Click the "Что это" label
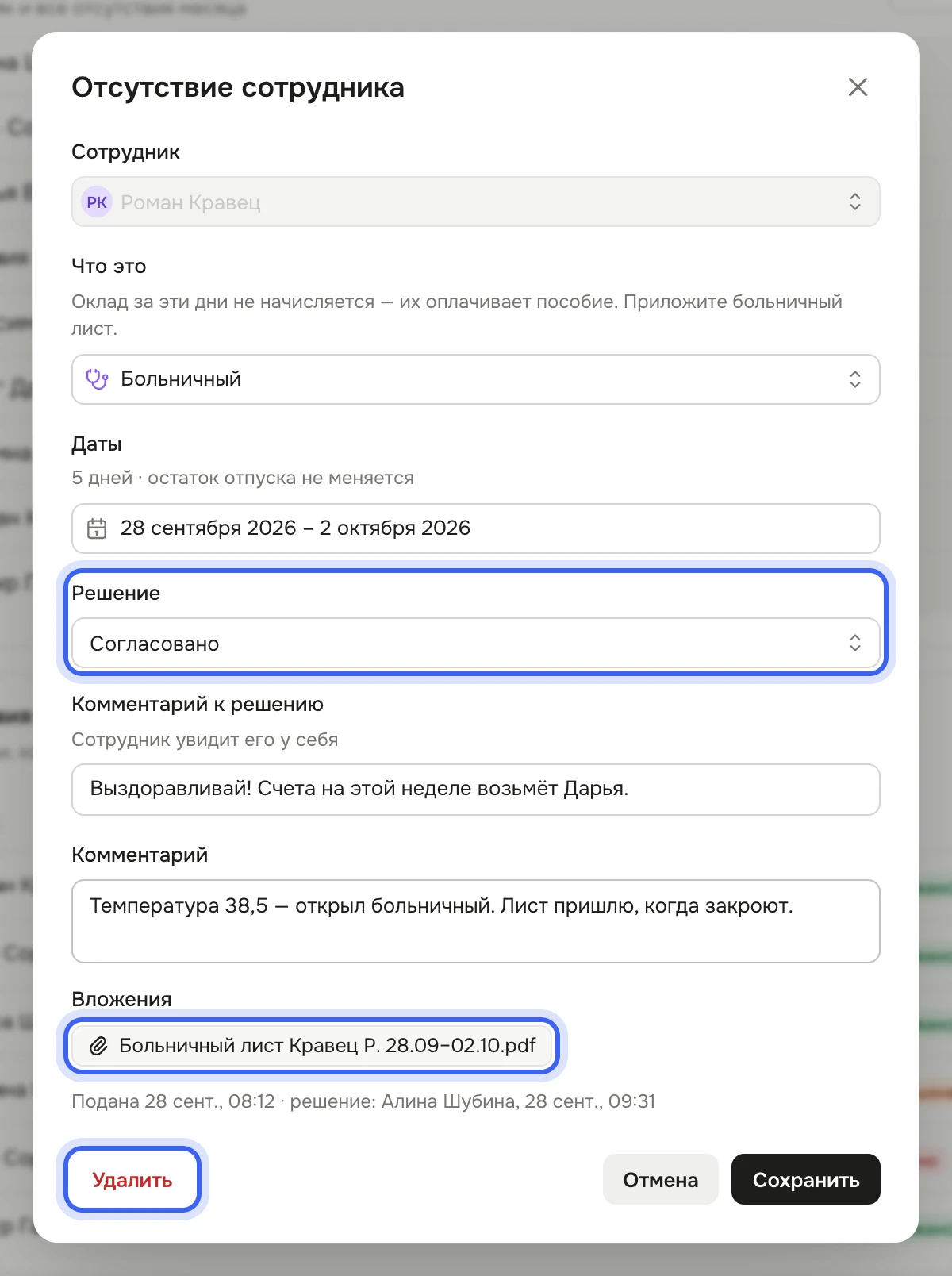The image size is (952, 1276). coord(109,266)
